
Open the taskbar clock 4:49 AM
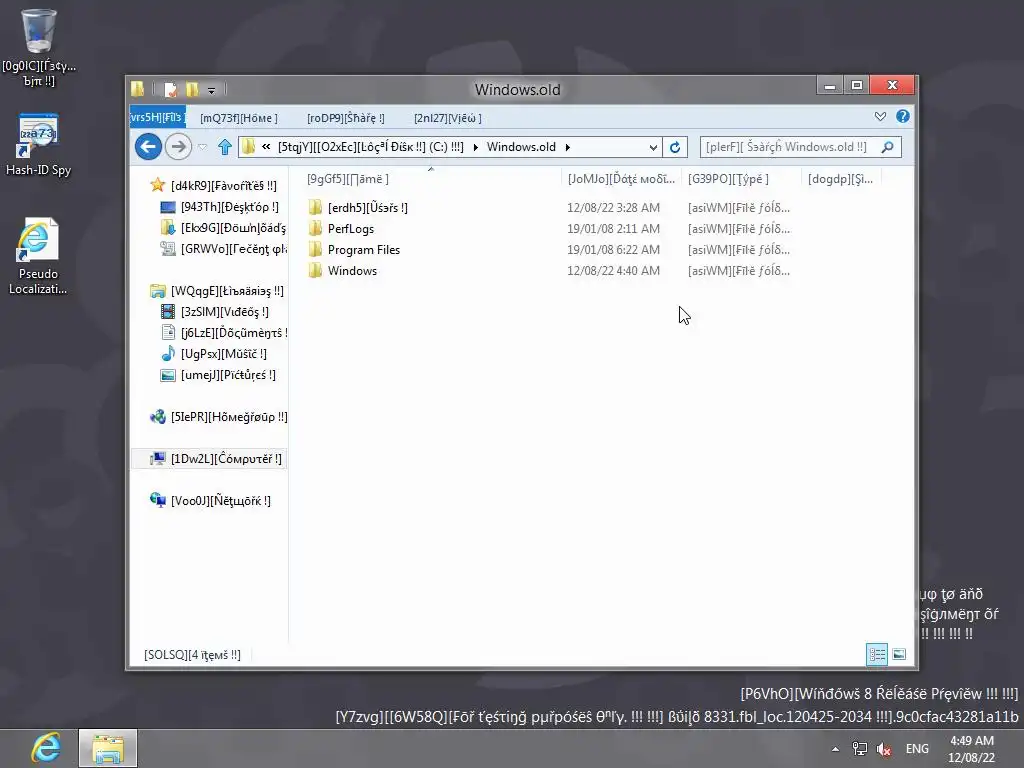(972, 749)
